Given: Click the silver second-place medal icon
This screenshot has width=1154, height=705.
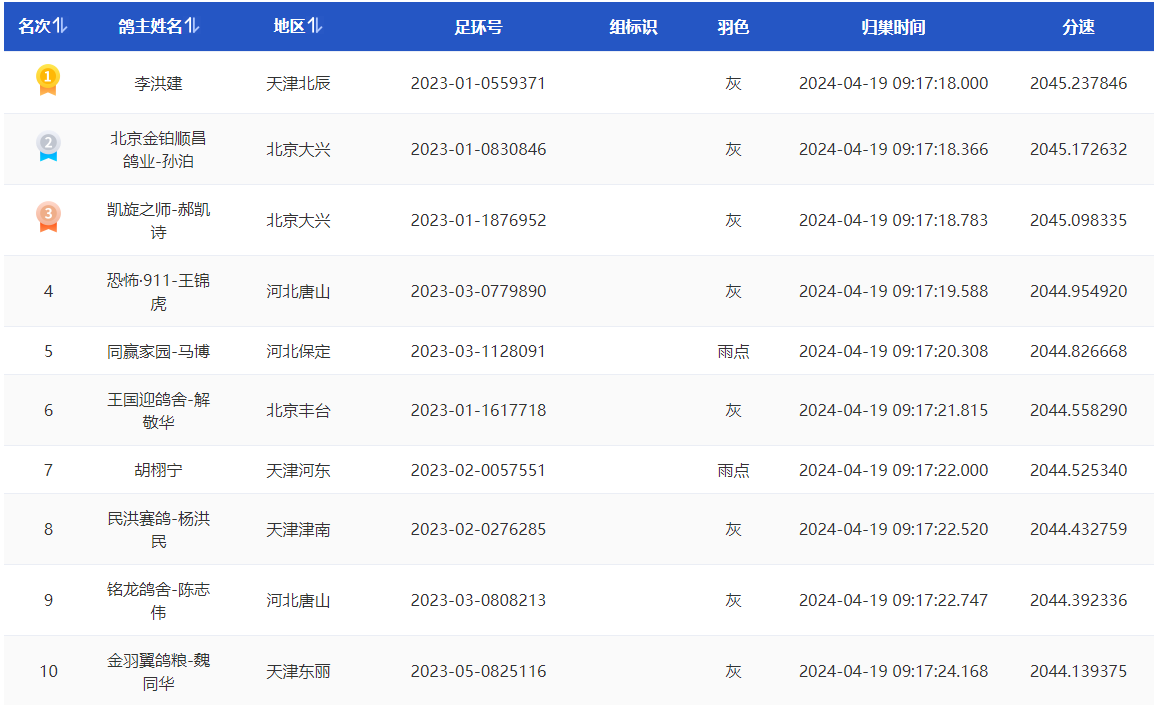Looking at the screenshot, I should coord(48,148).
